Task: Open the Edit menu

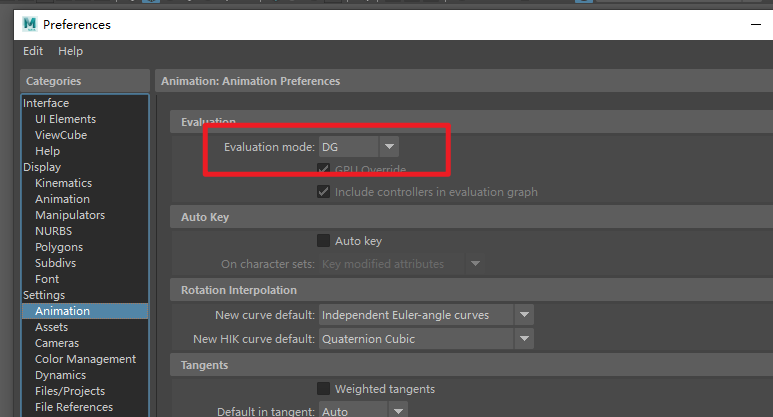Action: tap(33, 51)
